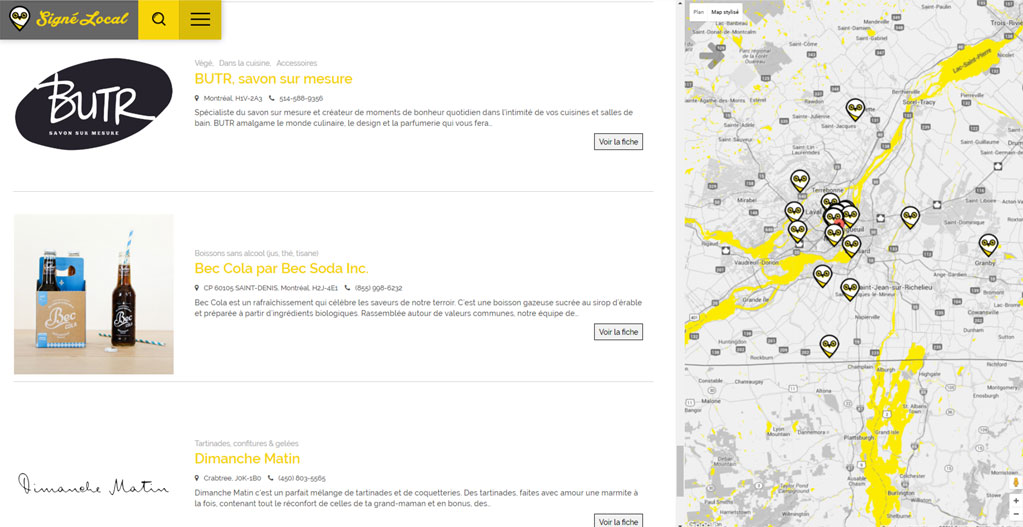Select the owl marker north of Grande-Île

(822, 275)
